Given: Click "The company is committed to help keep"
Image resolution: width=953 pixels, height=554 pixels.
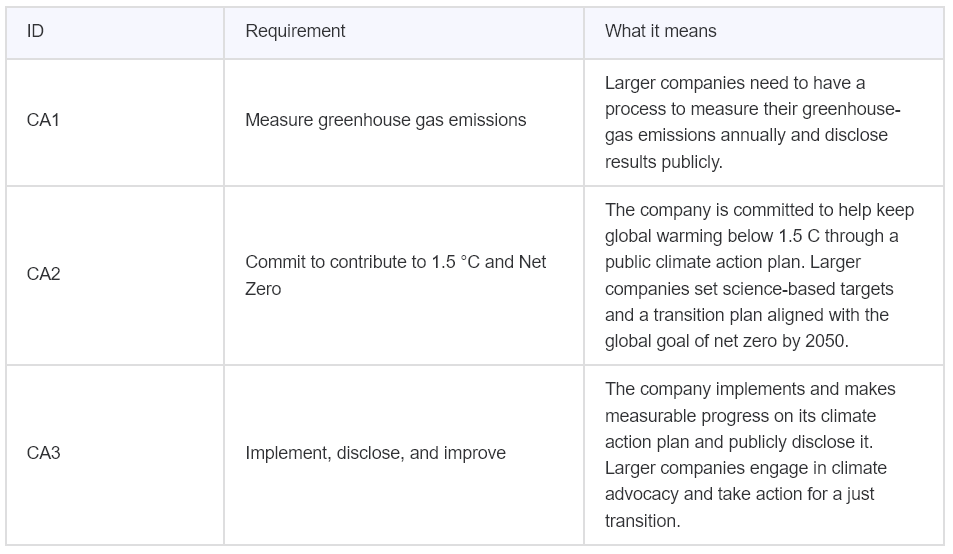Looking at the screenshot, I should (759, 210).
